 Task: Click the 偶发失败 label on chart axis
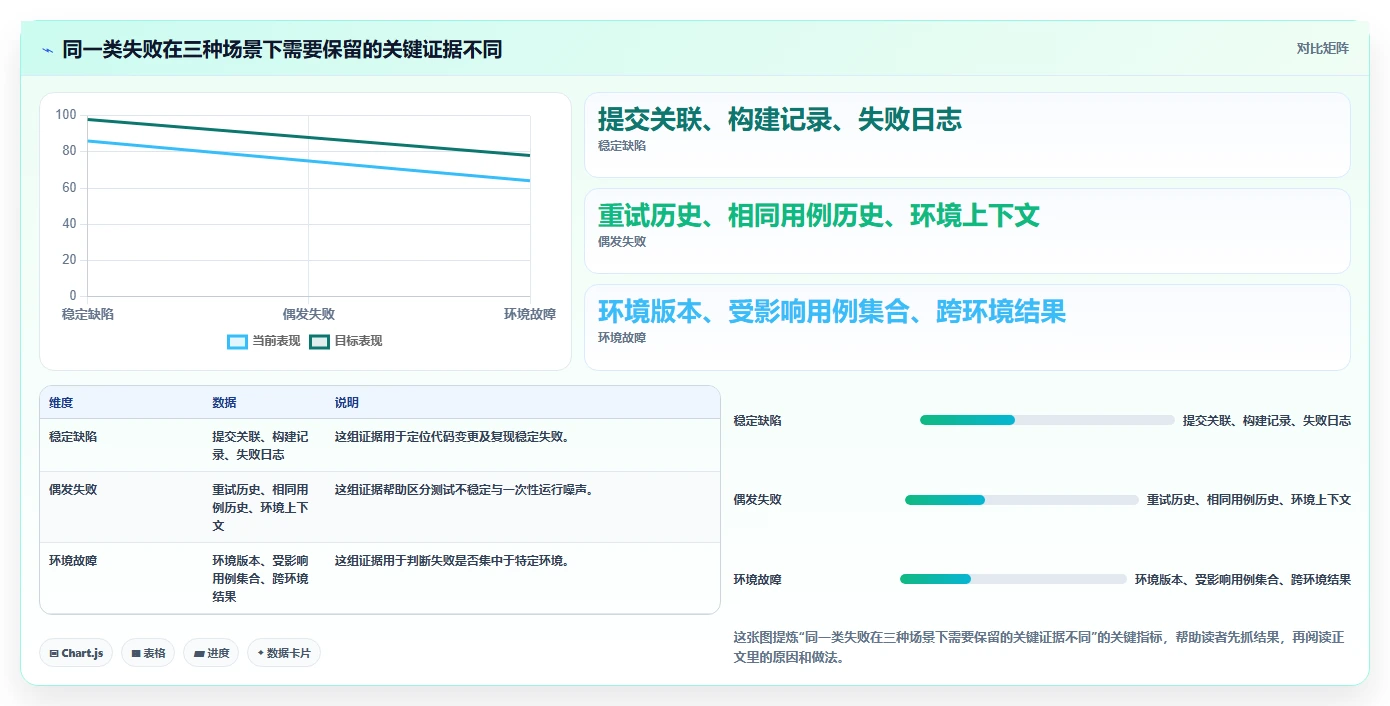tap(308, 314)
